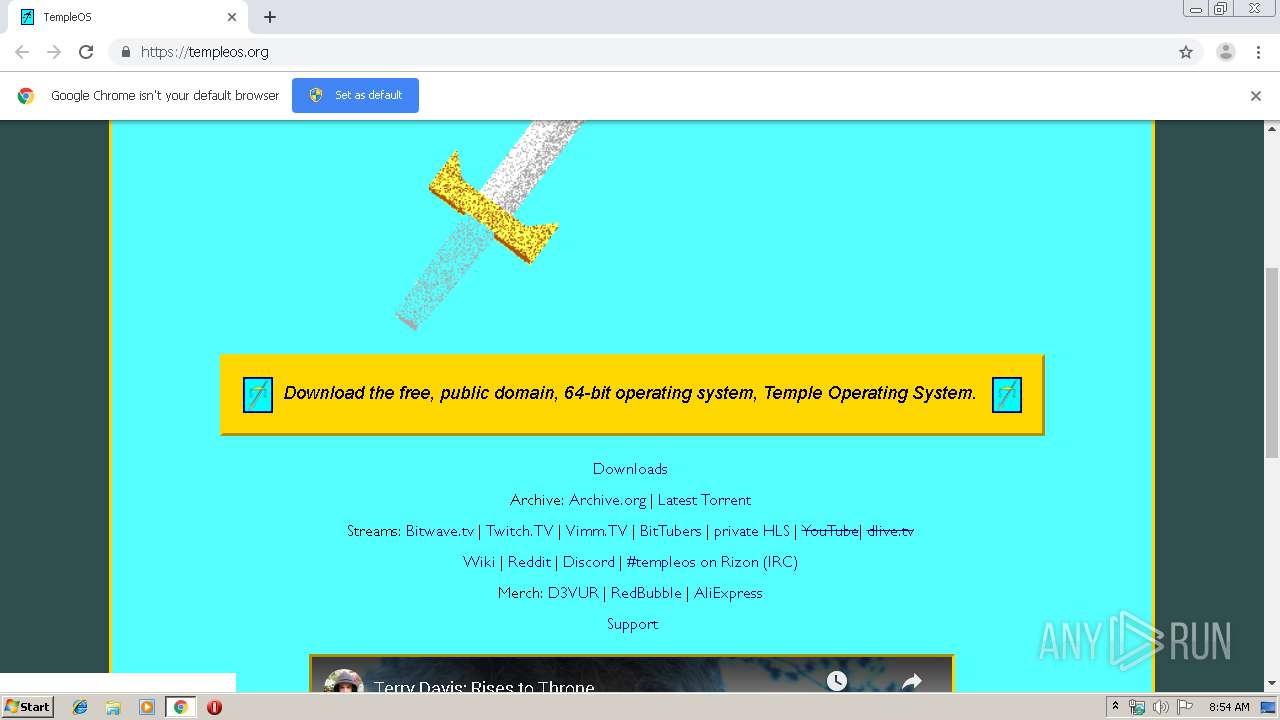
Task: Open the D3VUR merch link
Action: [573, 593]
